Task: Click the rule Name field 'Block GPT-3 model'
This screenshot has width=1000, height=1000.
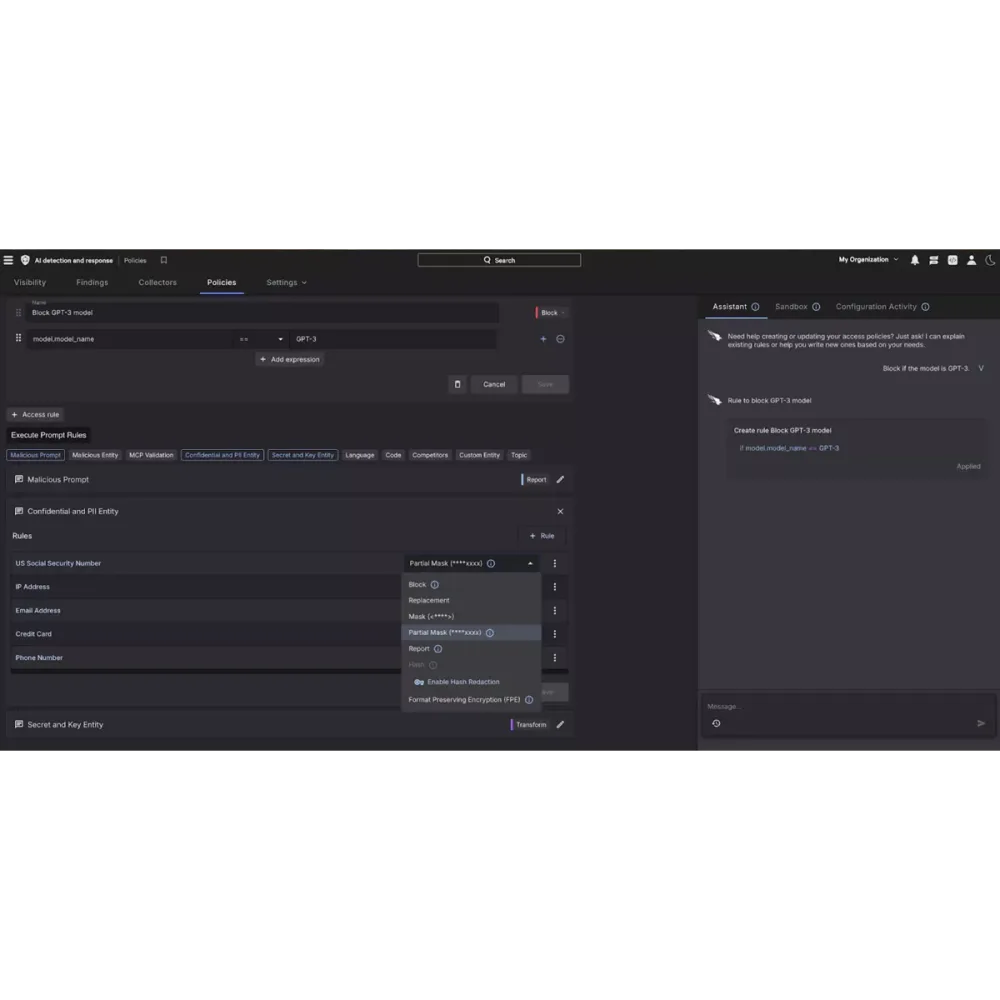Action: [262, 312]
